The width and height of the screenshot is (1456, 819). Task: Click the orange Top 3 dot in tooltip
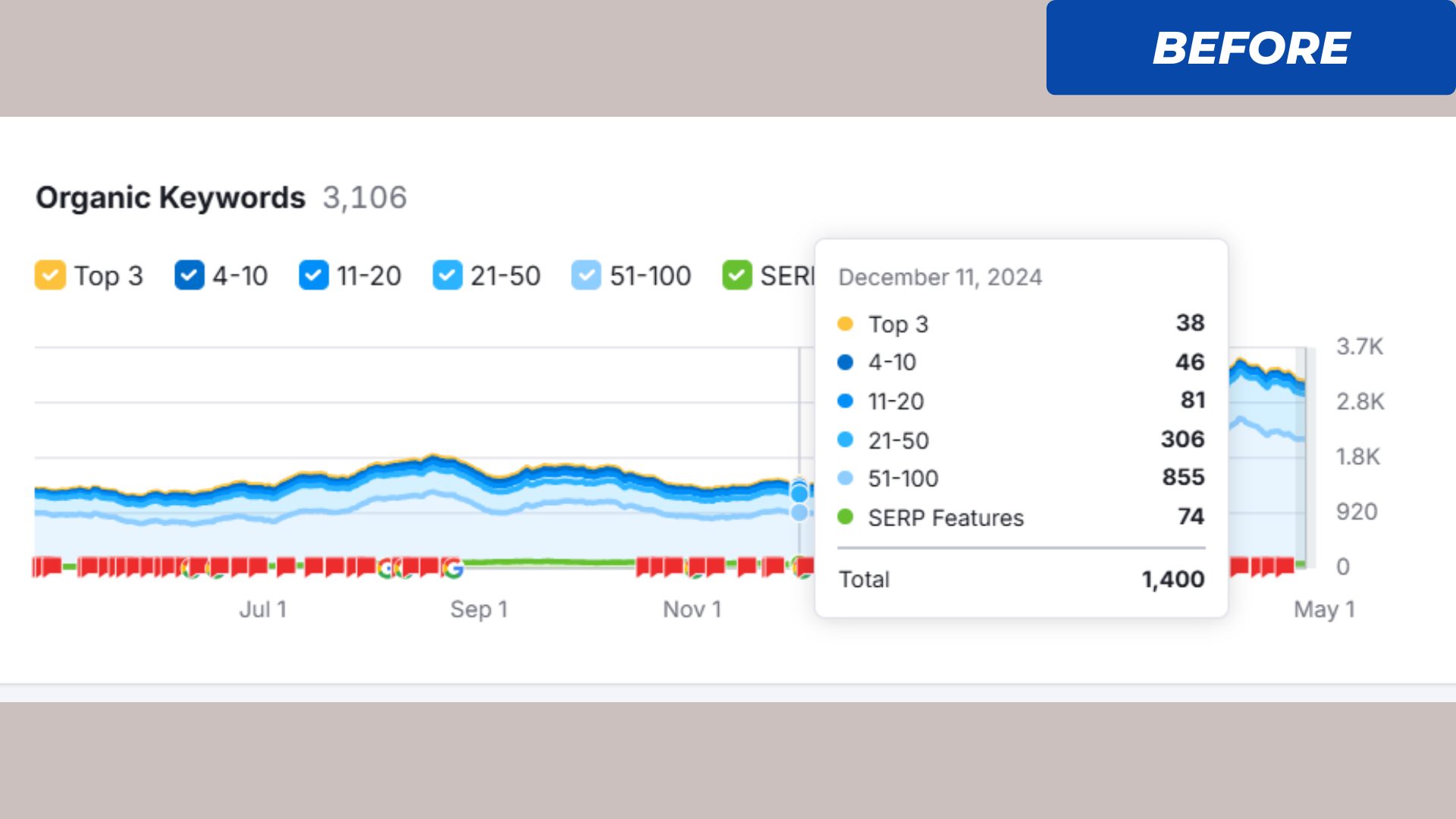pyautogui.click(x=845, y=325)
